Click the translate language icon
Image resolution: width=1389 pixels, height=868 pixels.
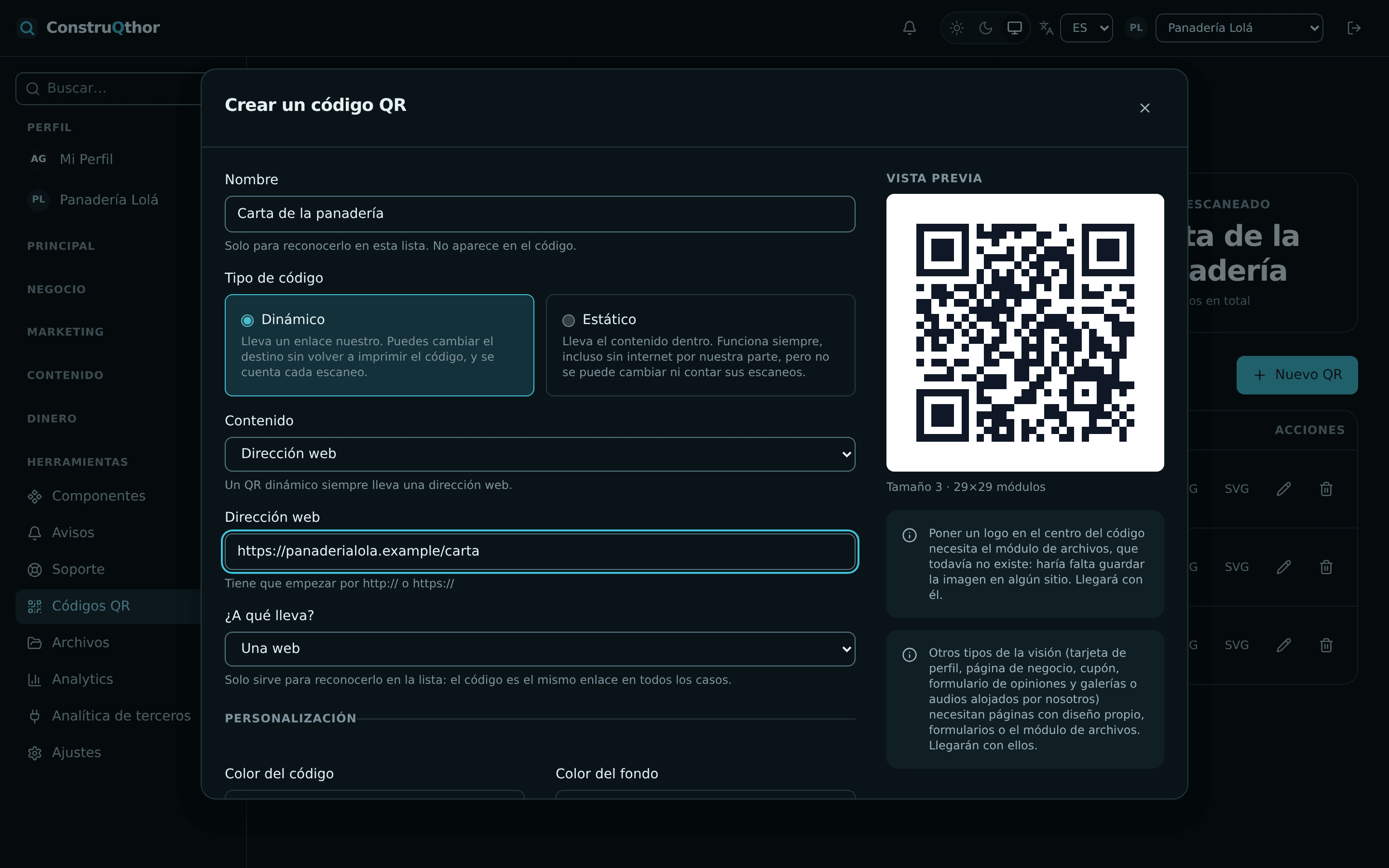[1047, 27]
